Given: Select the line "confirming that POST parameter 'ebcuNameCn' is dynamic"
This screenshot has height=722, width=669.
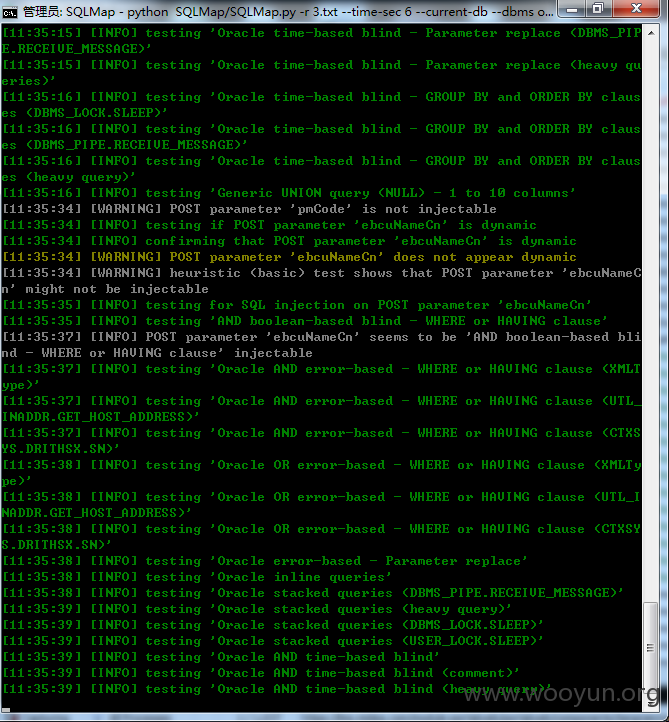Looking at the screenshot, I should 289,241.
